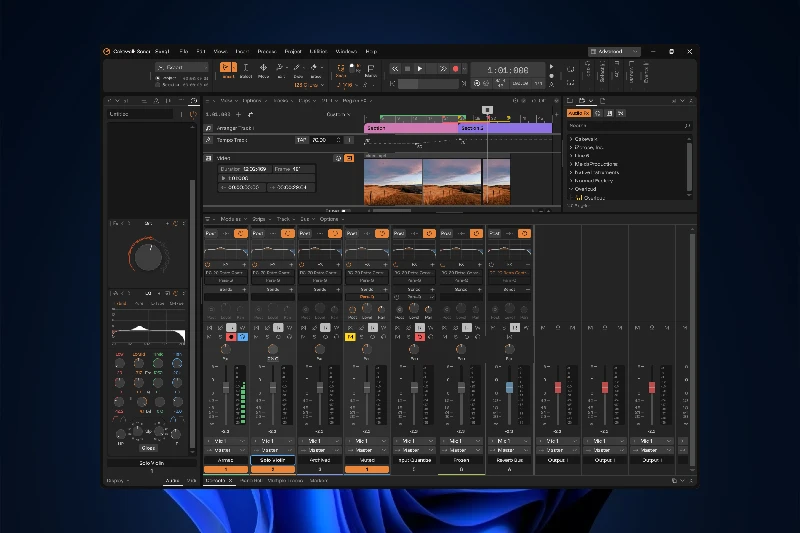Image resolution: width=800 pixels, height=533 pixels.
Task: Open the Master output dropdown on the Armed strip
Action: pos(225,450)
